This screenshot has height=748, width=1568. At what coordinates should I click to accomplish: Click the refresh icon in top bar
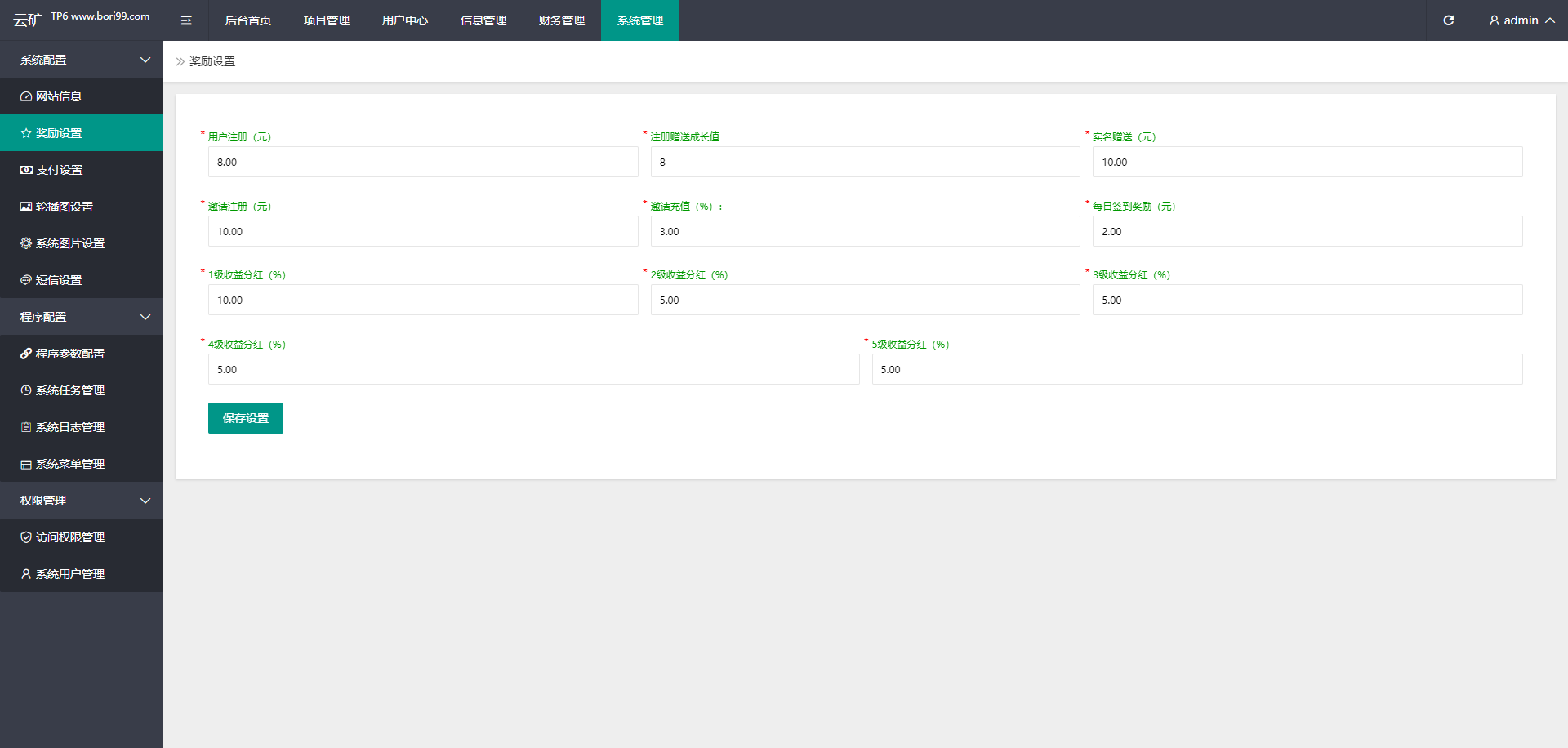1449,20
